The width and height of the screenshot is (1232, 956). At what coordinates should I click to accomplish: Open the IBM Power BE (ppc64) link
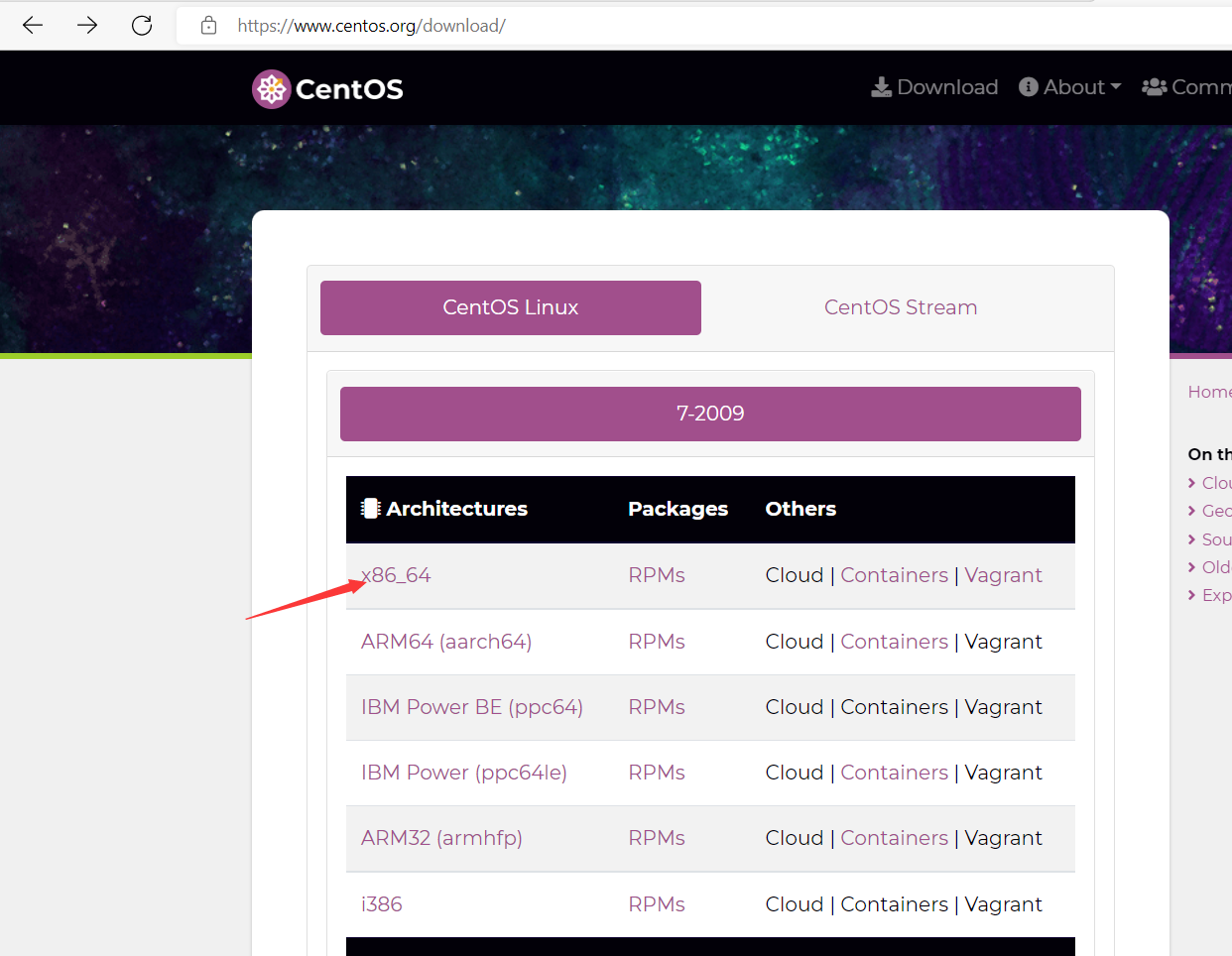pos(472,707)
